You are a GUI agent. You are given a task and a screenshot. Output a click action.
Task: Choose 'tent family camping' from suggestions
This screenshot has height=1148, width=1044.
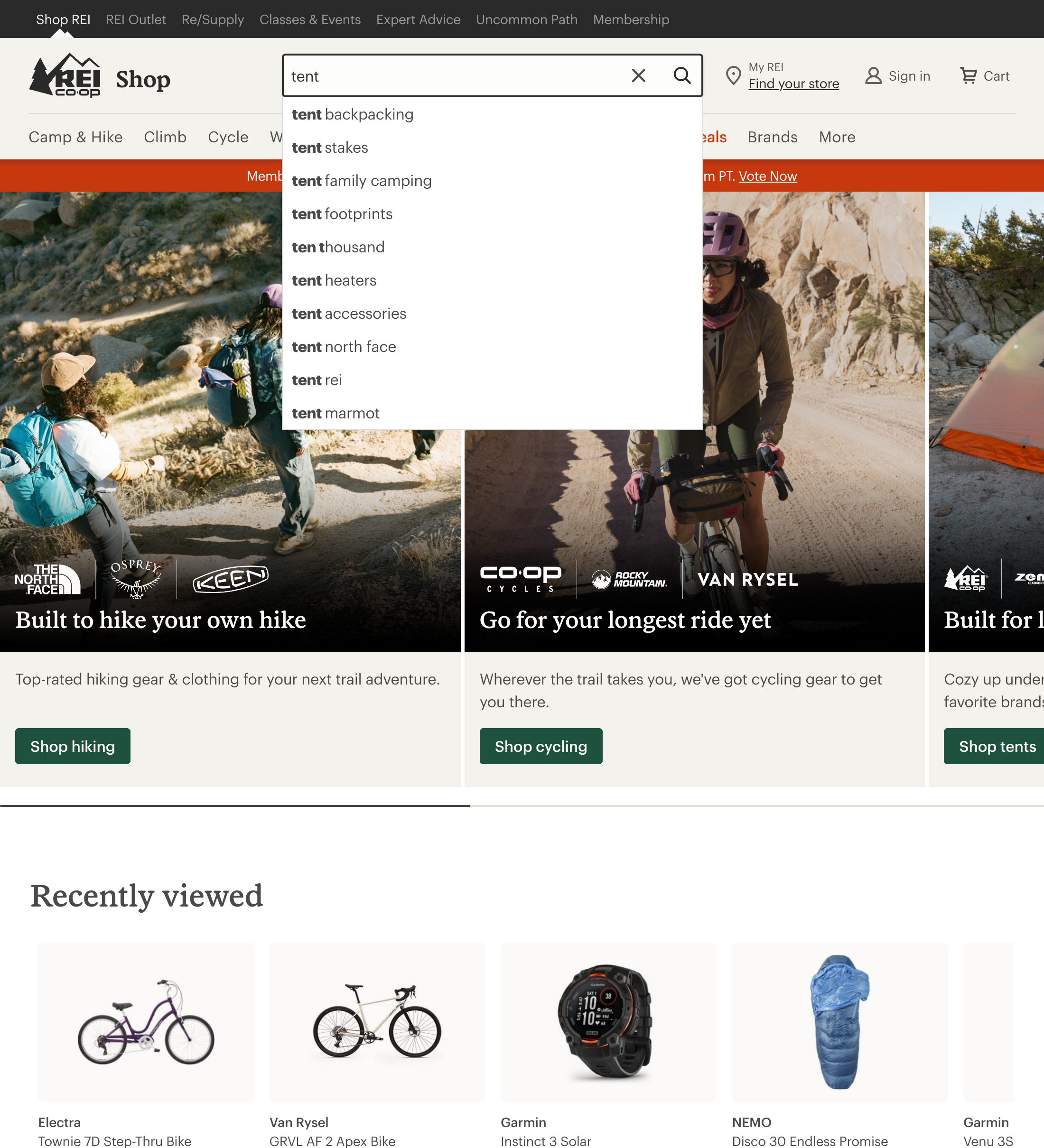362,181
